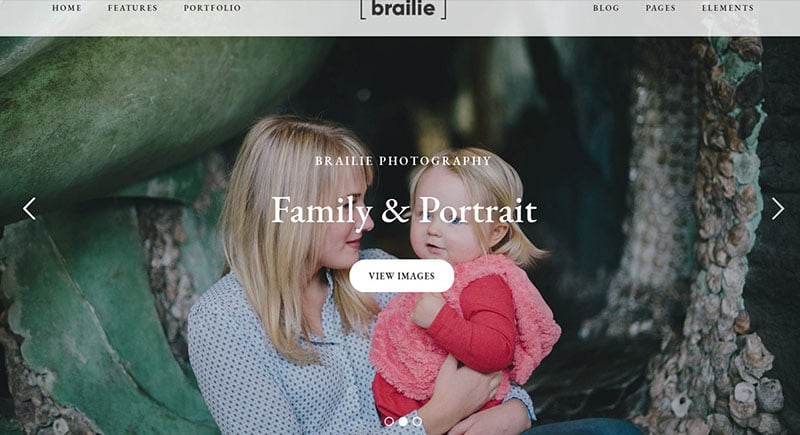The width and height of the screenshot is (800, 435).
Task: Open the Home menu item
Action: (x=67, y=8)
